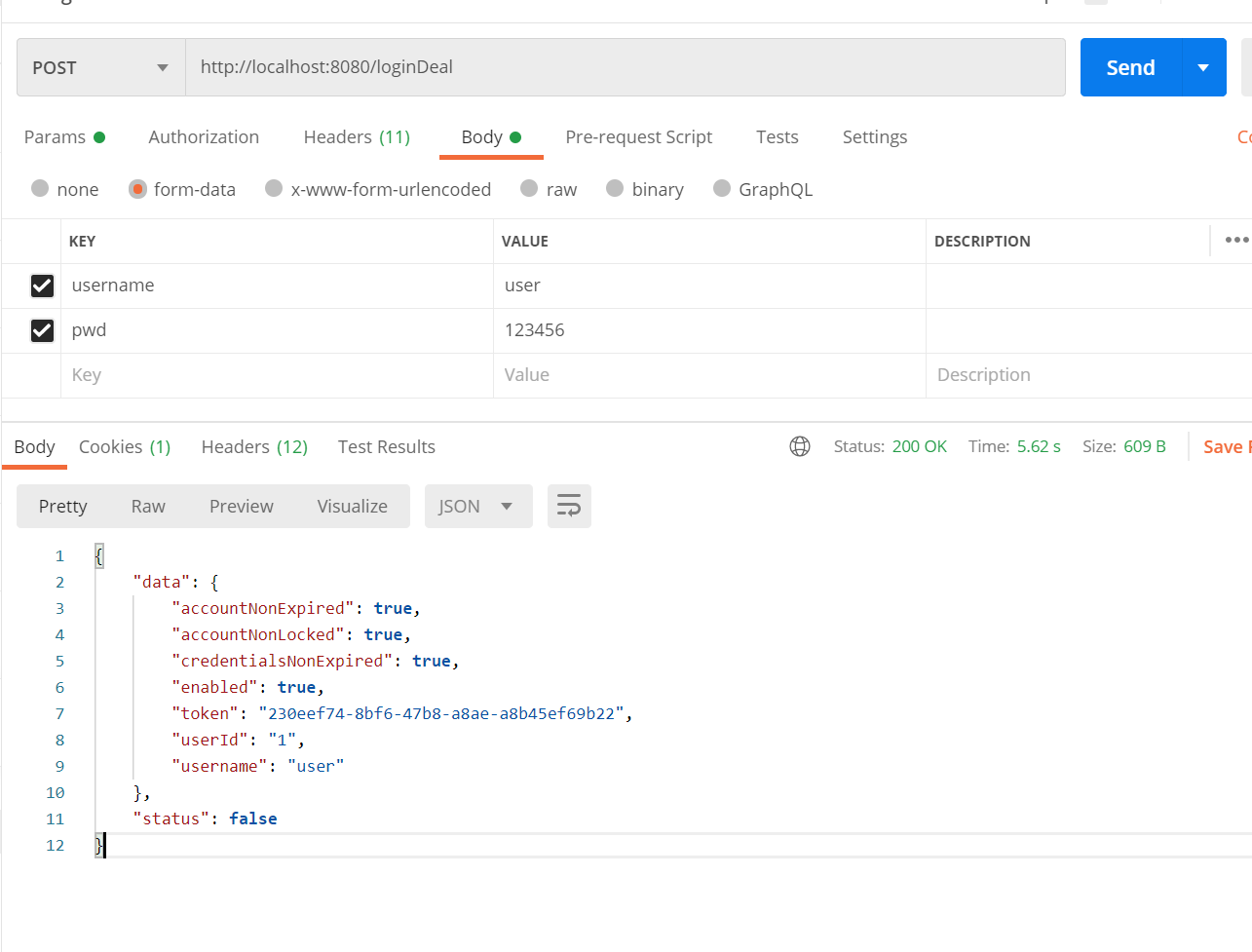Click line number 12 in response gutter
The width and height of the screenshot is (1252, 952).
(x=56, y=845)
